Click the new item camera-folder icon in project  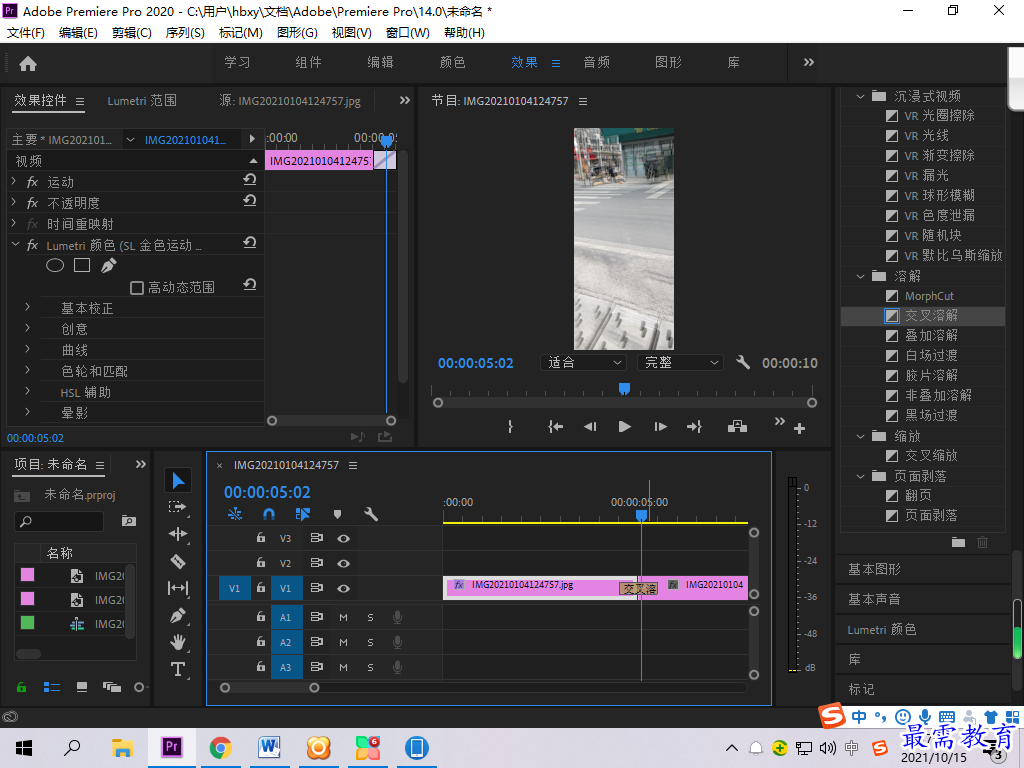(129, 520)
